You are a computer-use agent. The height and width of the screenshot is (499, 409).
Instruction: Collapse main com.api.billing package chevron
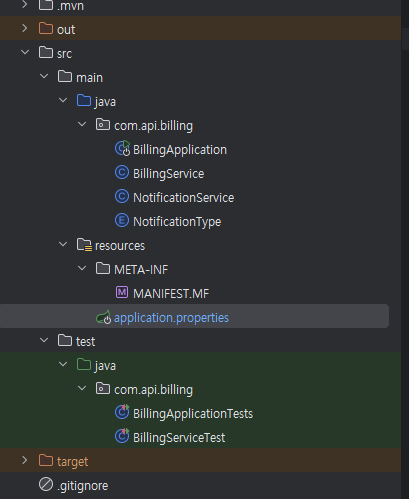pyautogui.click(x=82, y=124)
